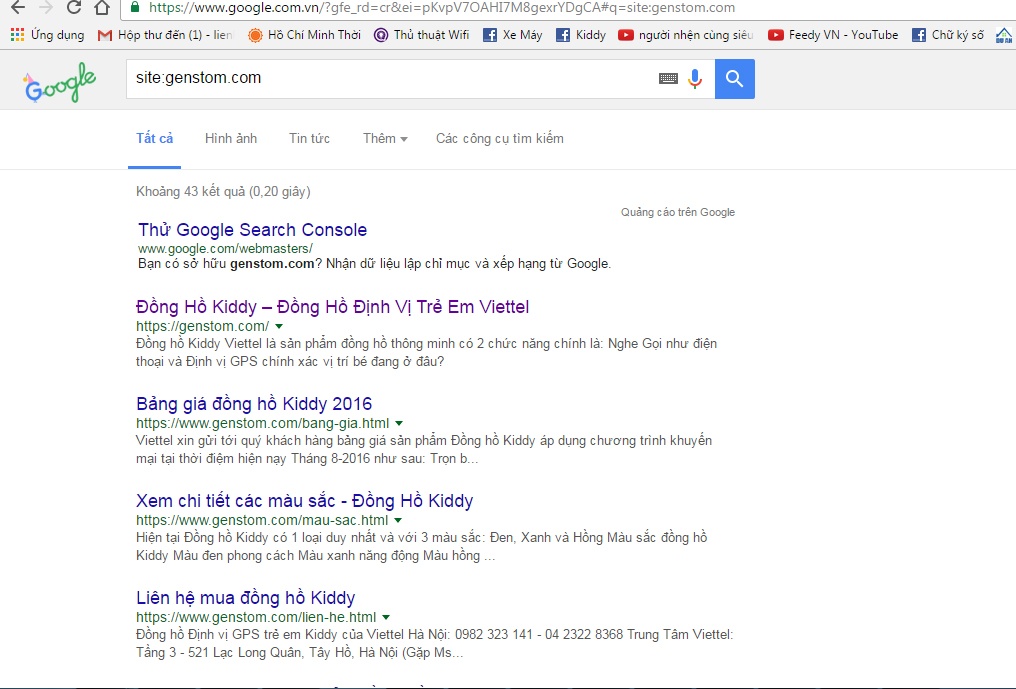
Task: Click the house-shaped bookmark icon at far right
Action: (1004, 35)
